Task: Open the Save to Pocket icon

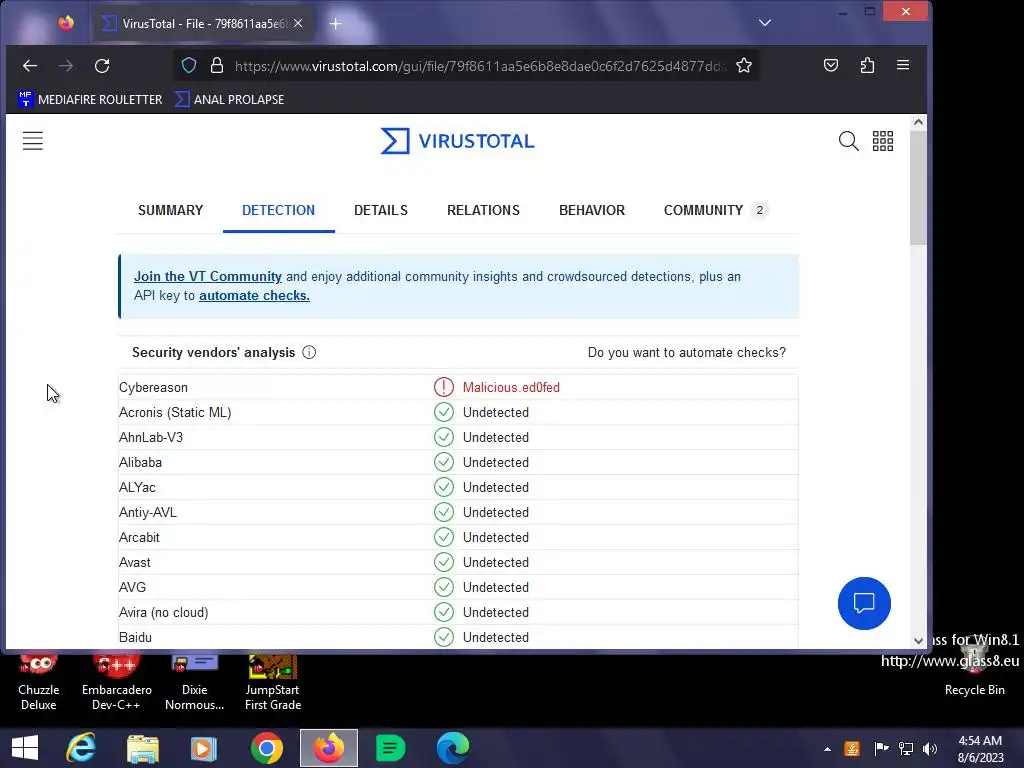Action: [831, 65]
